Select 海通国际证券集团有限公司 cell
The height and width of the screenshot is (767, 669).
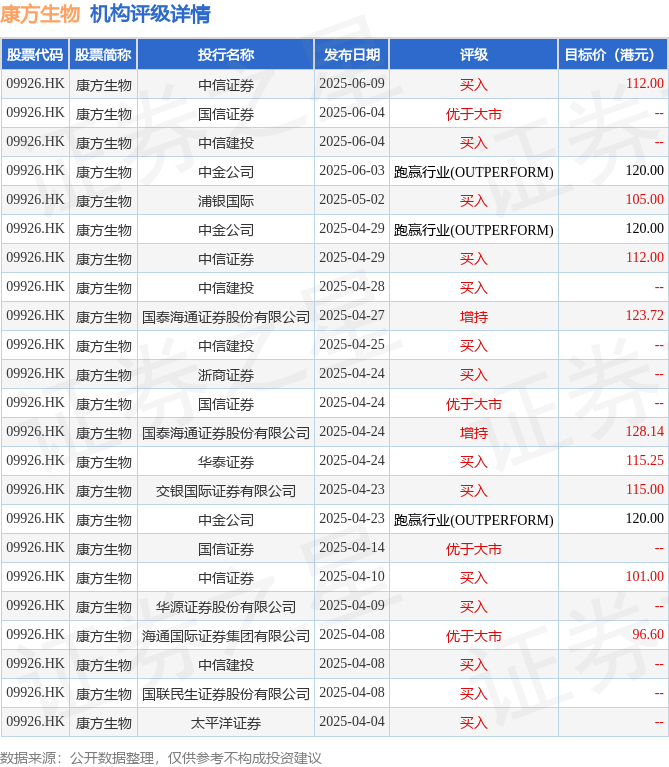[x=225, y=635]
